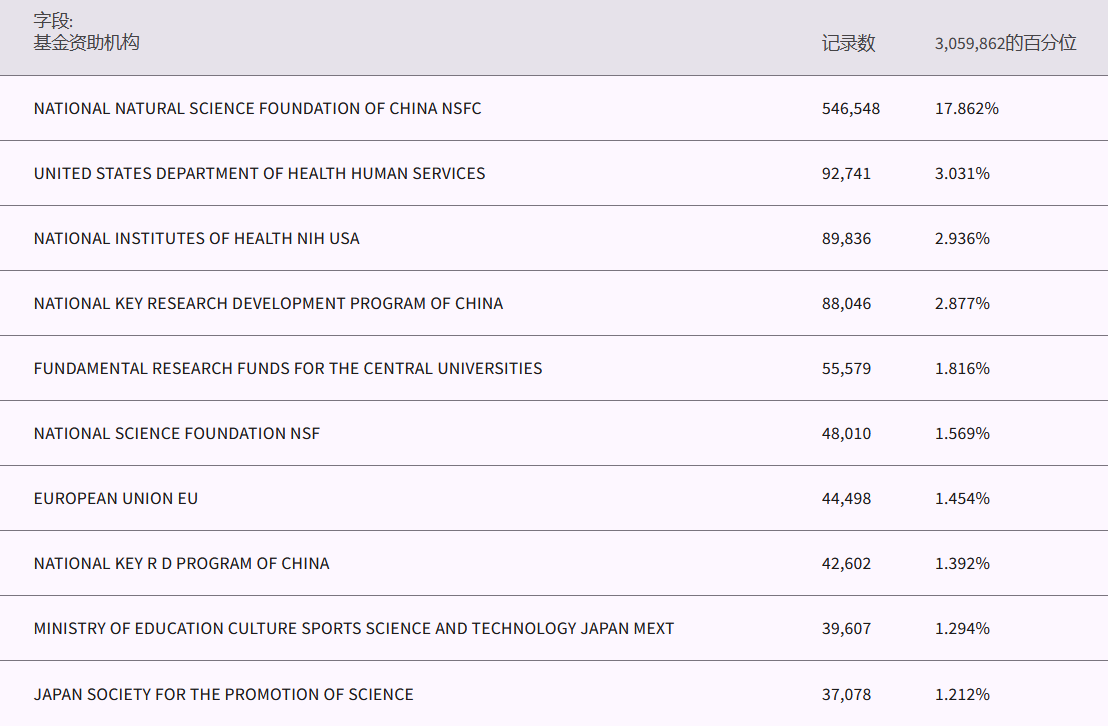Open Japan Society for Promotion of Science
1108x726 pixels.
tap(223, 694)
